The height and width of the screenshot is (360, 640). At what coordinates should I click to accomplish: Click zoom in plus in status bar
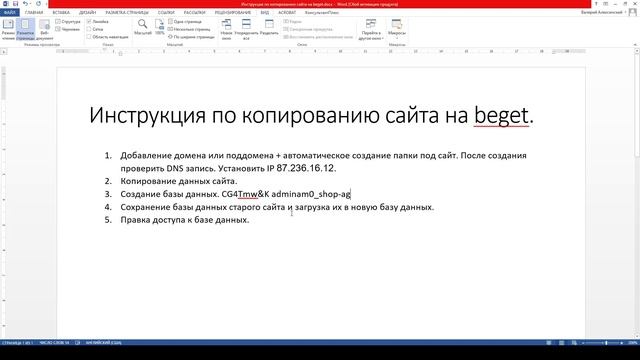(x=622, y=343)
